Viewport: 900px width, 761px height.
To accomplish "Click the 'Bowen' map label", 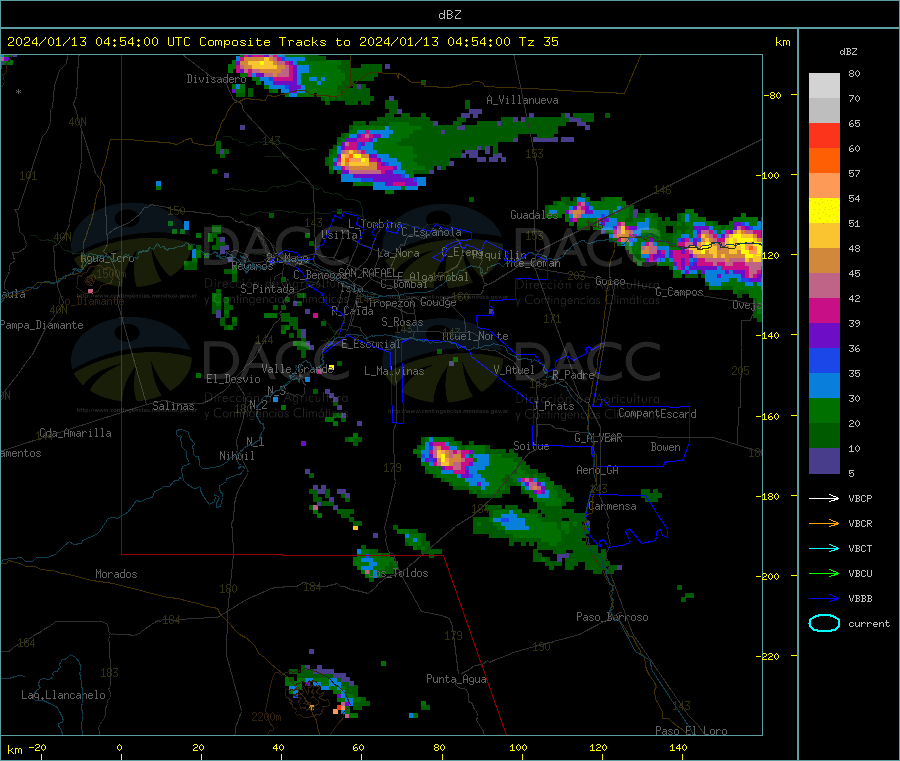I will pyautogui.click(x=665, y=447).
